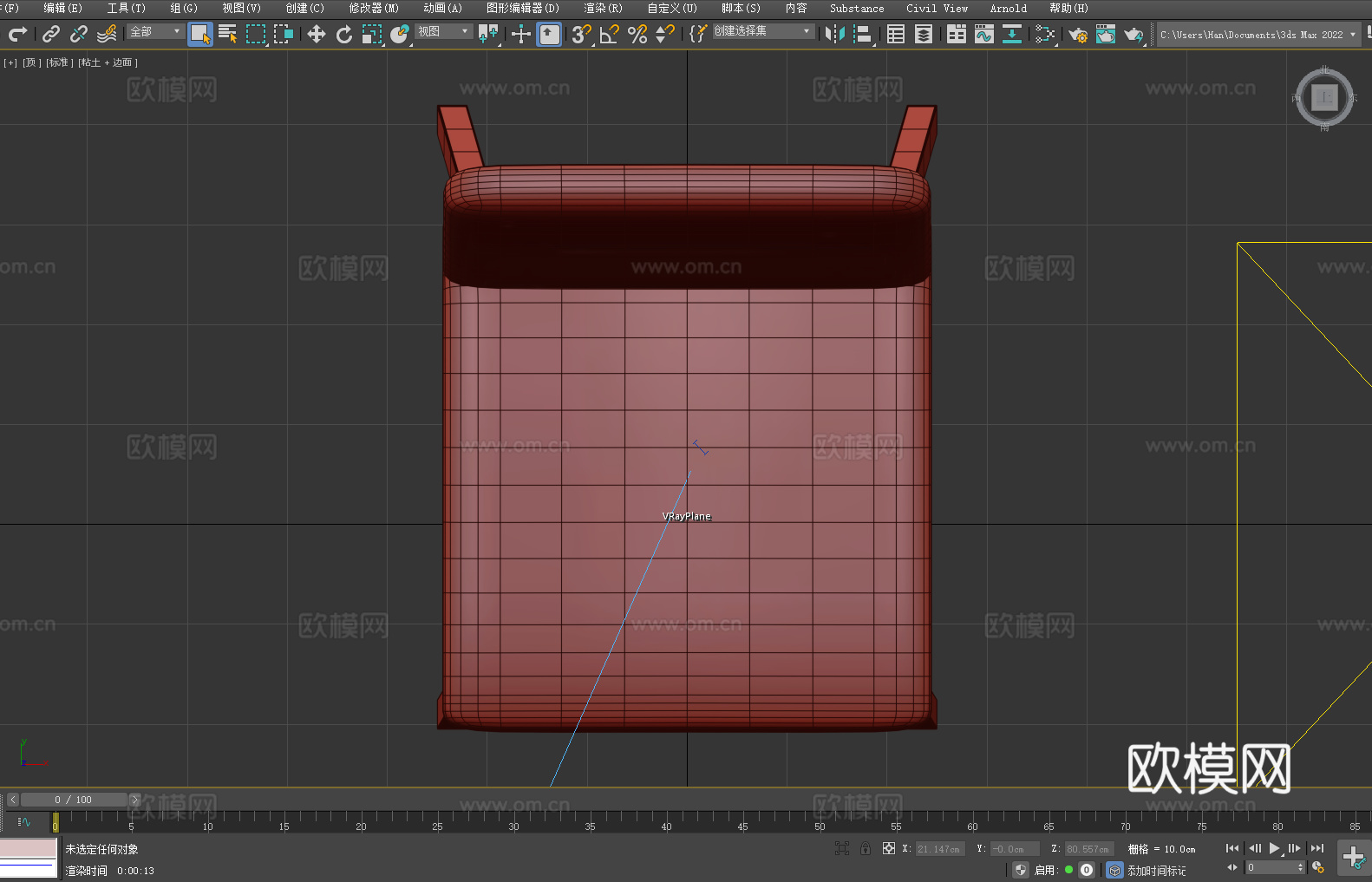Open the Scene Explorer toggle icon

tap(896, 34)
